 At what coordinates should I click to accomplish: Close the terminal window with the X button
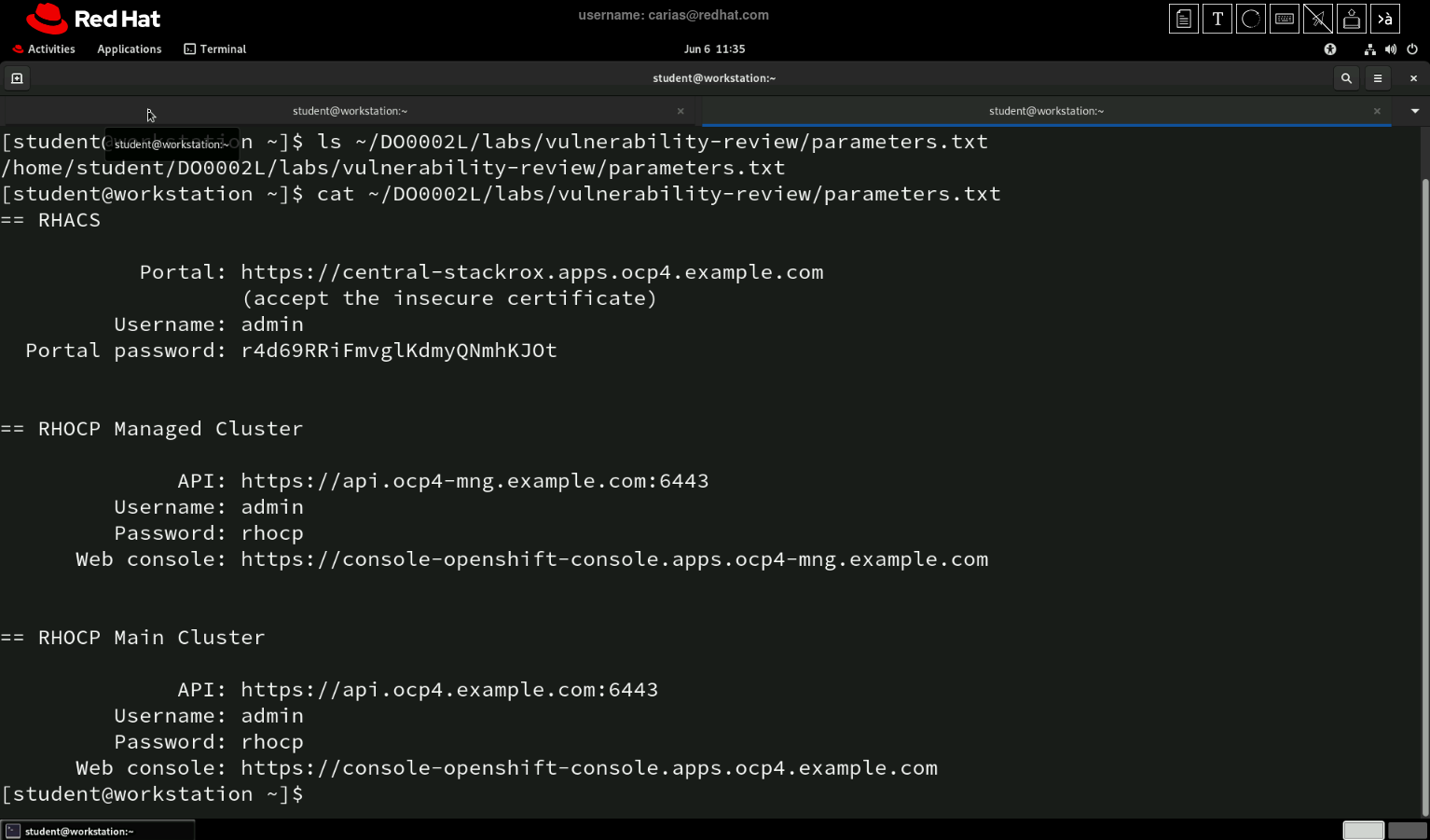pyautogui.click(x=1413, y=78)
